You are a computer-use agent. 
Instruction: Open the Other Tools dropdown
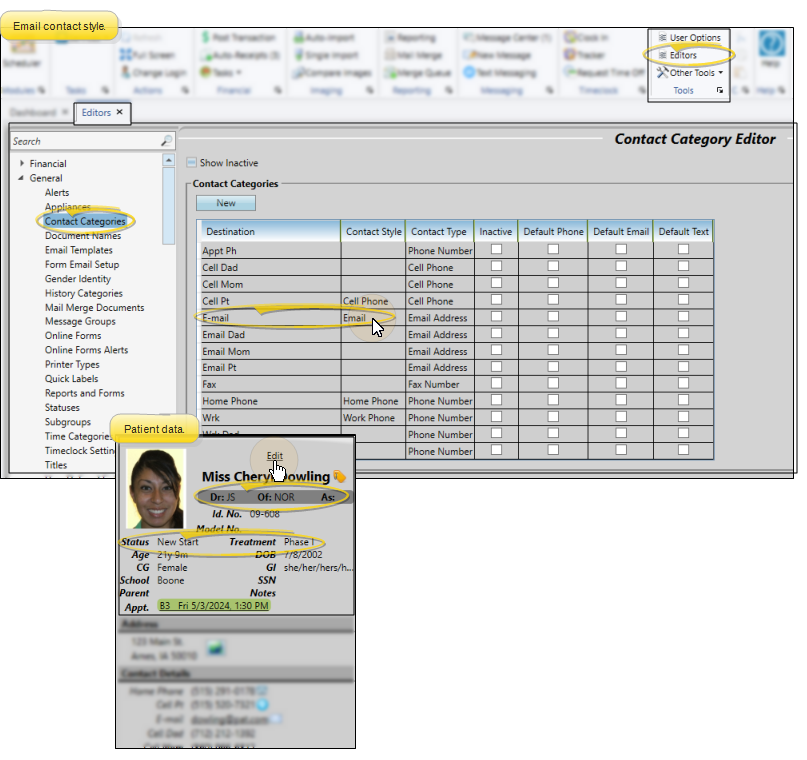click(691, 72)
